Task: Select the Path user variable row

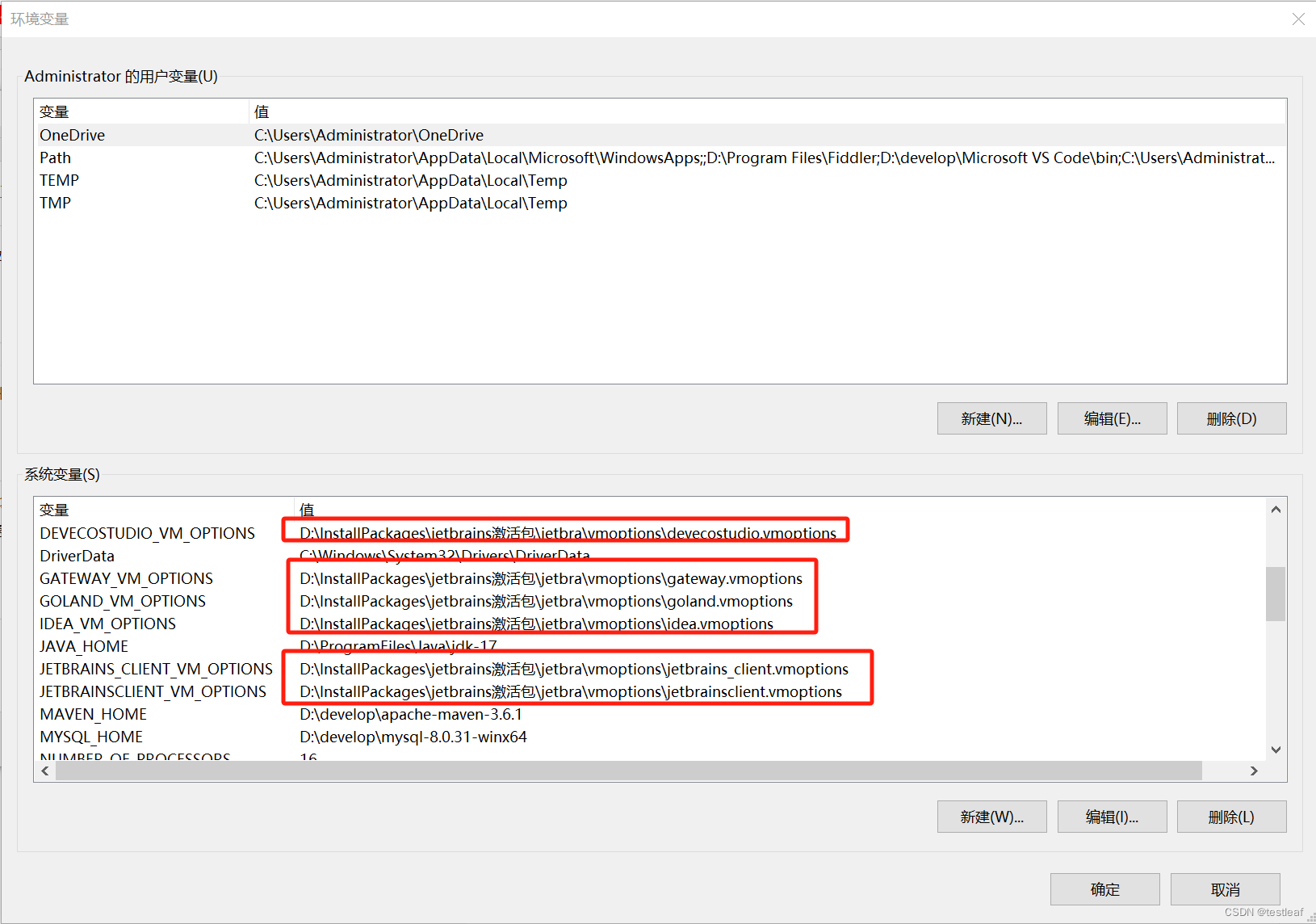Action: pyautogui.click(x=660, y=157)
